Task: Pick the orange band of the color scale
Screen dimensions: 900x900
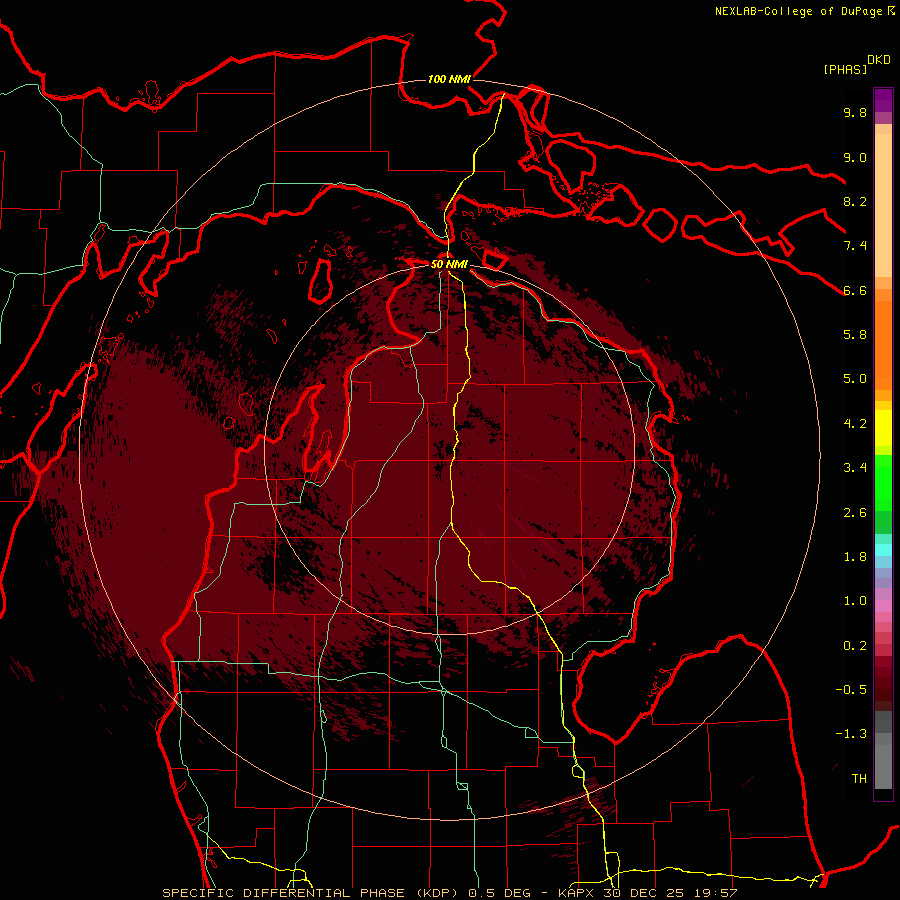Action: coord(883,345)
